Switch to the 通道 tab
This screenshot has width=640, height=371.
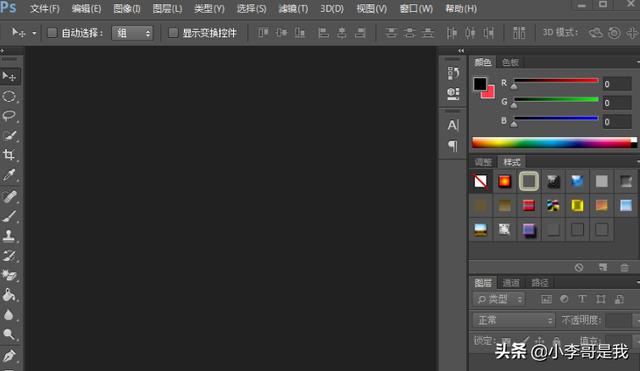tap(511, 283)
